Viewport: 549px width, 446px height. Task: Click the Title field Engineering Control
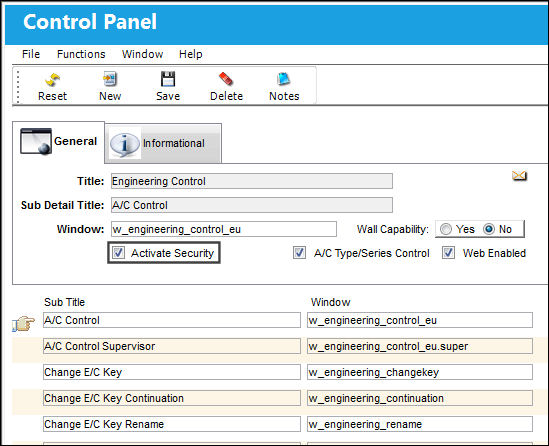252,181
